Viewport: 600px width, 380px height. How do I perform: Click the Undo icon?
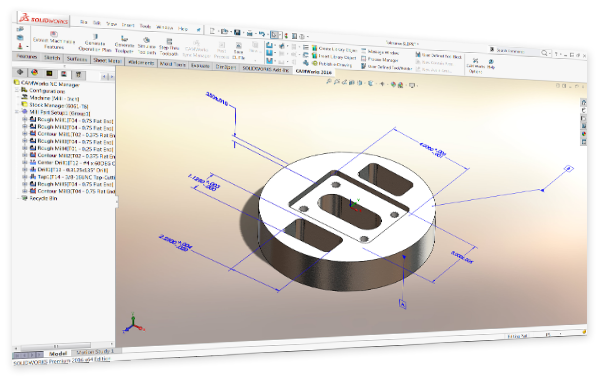pyautogui.click(x=262, y=34)
